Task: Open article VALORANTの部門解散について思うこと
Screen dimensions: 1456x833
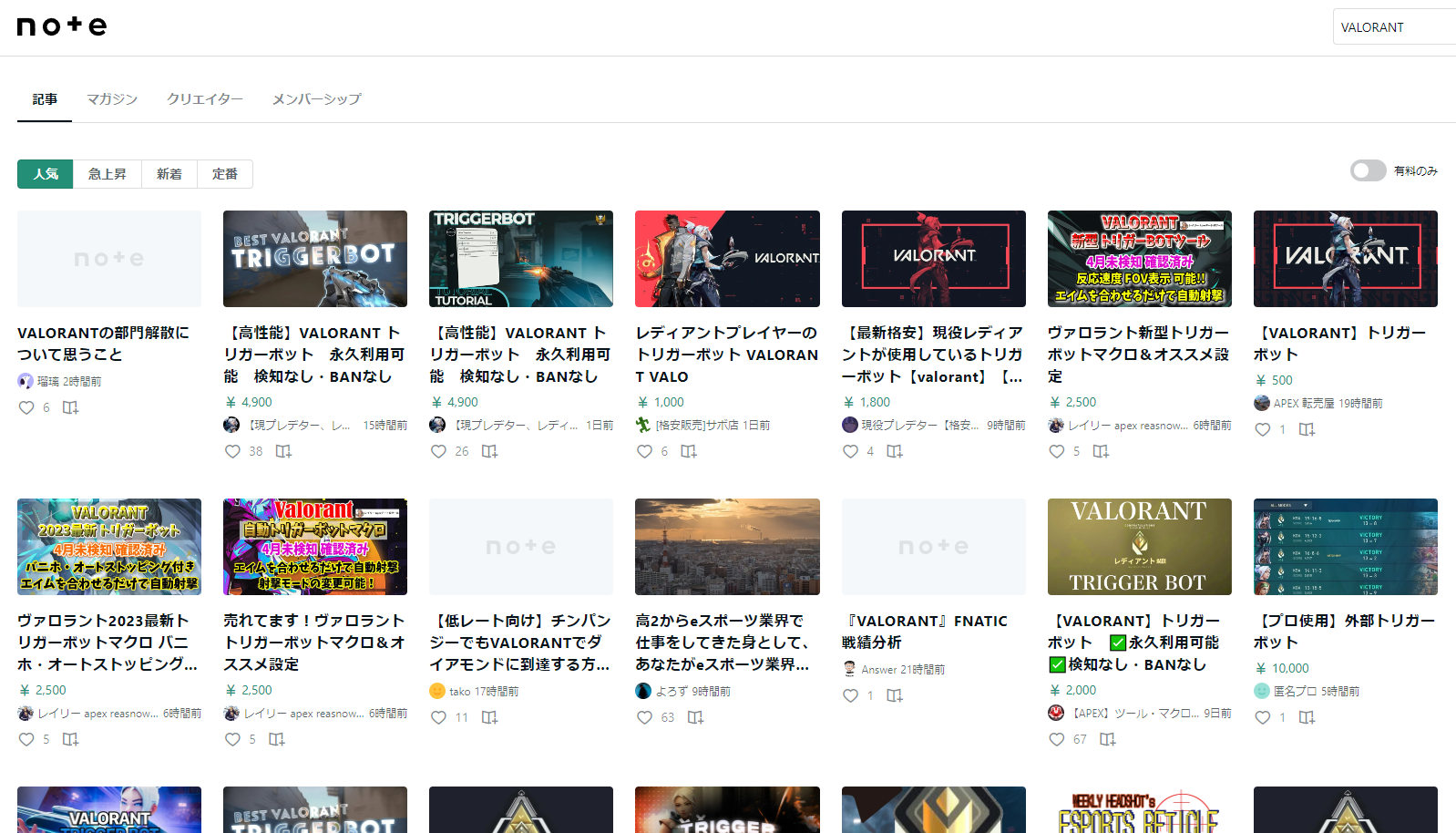Action: (x=104, y=344)
